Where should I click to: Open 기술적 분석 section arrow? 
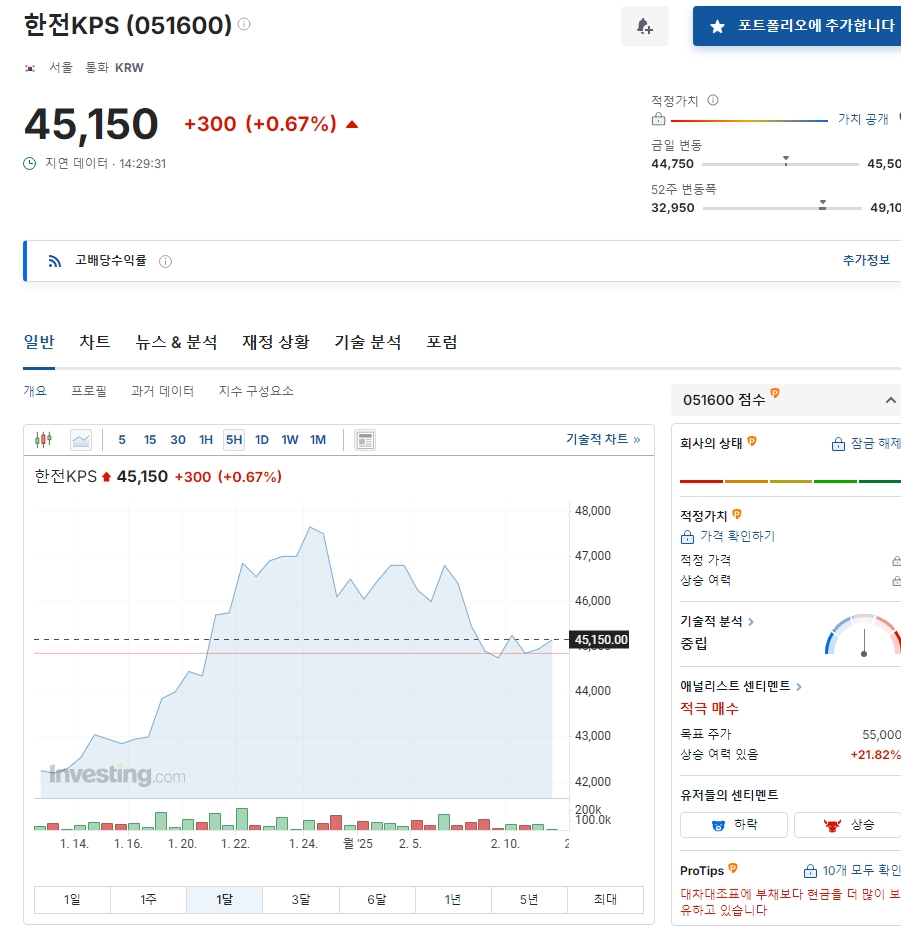751,622
